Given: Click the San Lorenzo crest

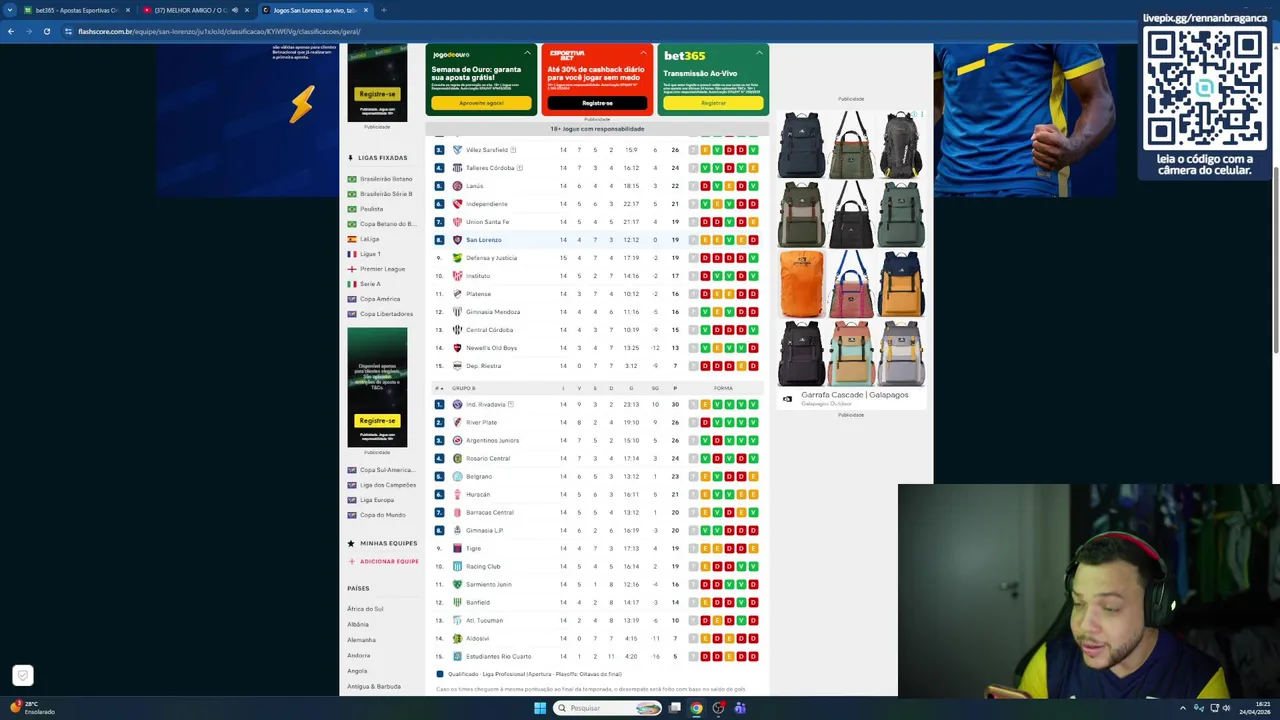Looking at the screenshot, I should point(457,240).
